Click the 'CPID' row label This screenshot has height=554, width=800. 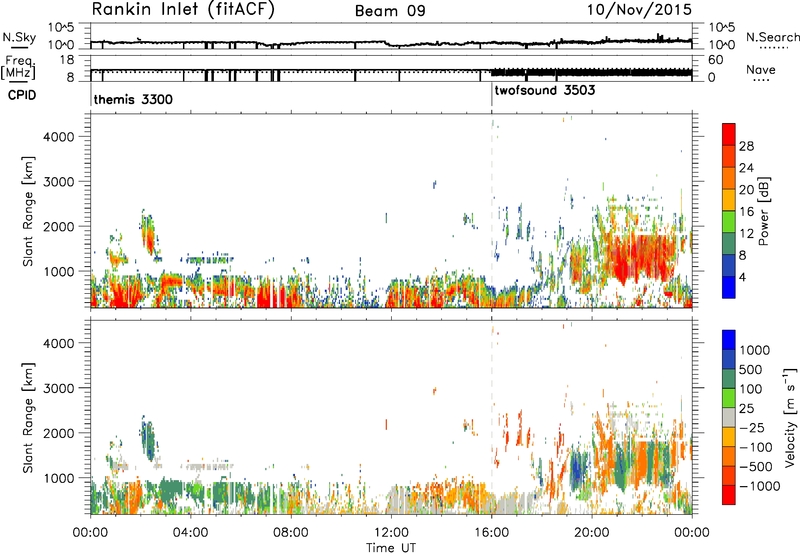pos(21,95)
